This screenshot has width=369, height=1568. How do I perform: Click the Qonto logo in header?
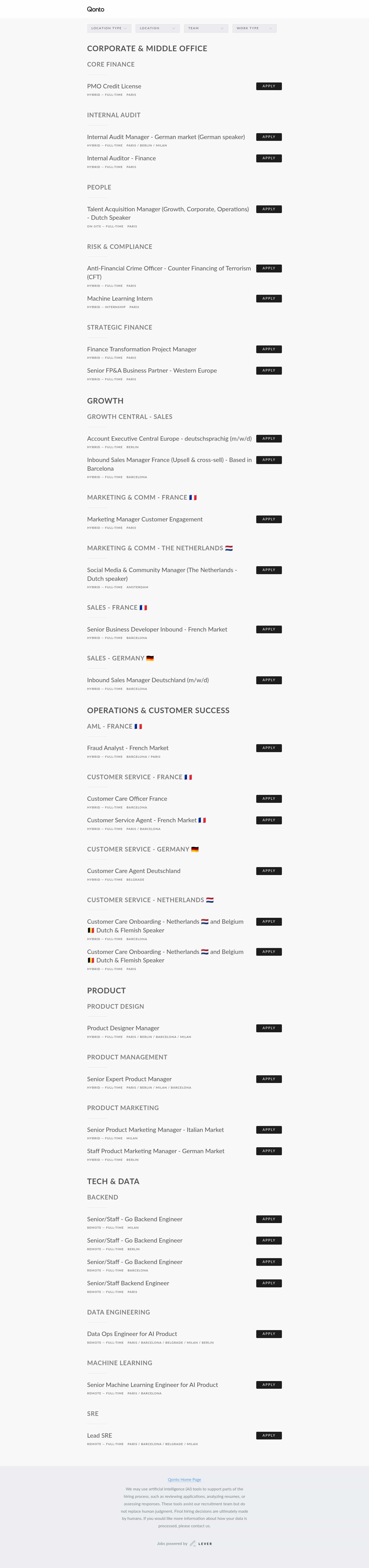click(96, 9)
